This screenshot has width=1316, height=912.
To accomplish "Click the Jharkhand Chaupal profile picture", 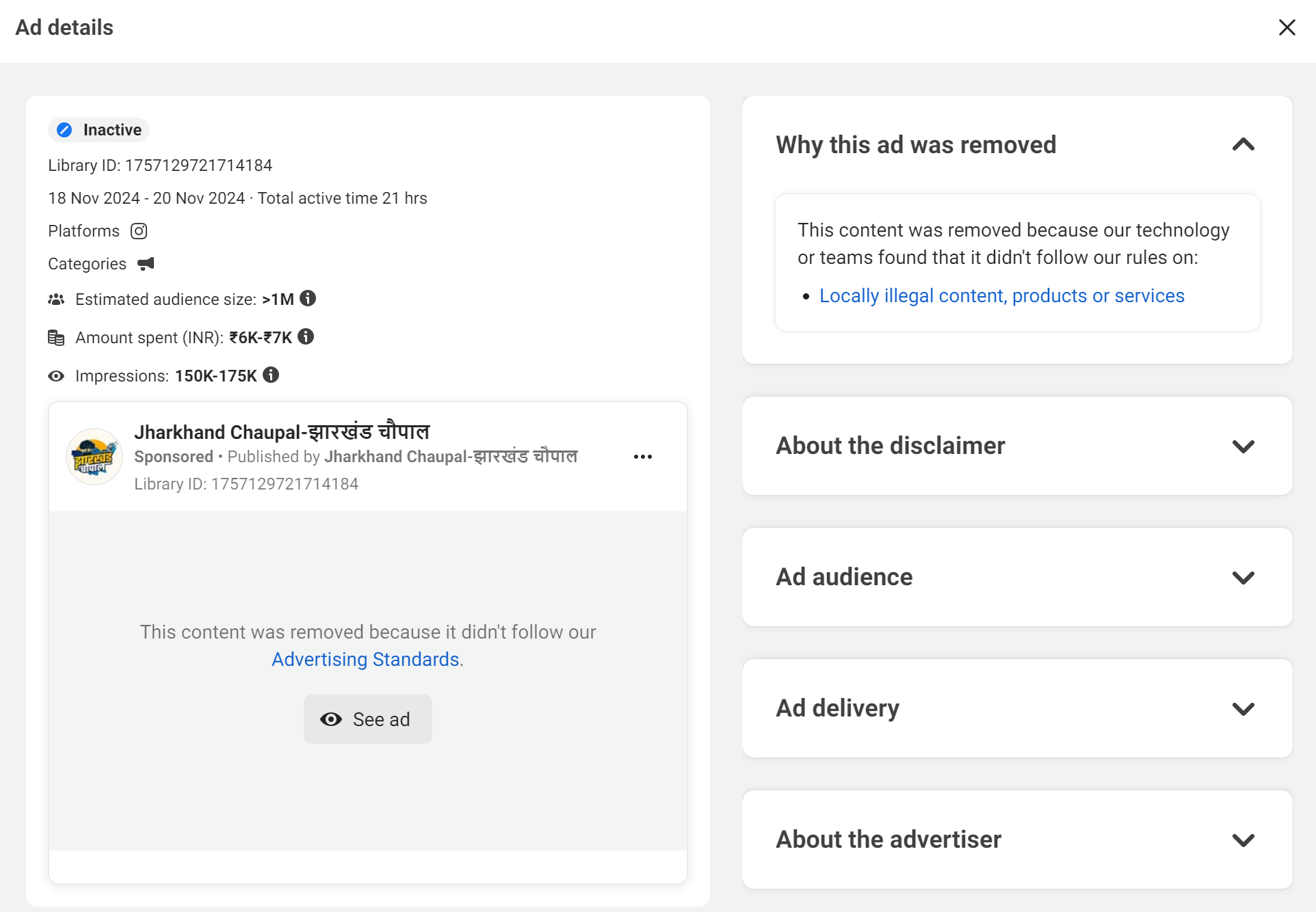I will (94, 457).
